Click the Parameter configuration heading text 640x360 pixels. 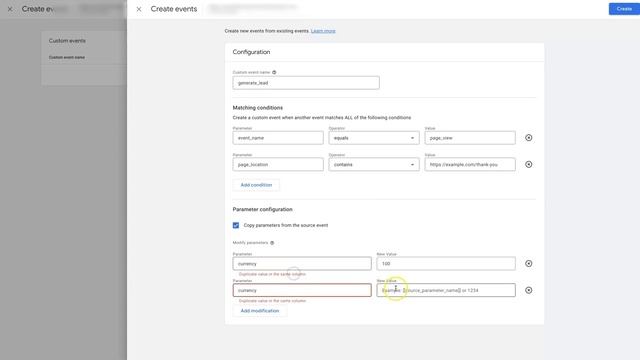coord(262,209)
